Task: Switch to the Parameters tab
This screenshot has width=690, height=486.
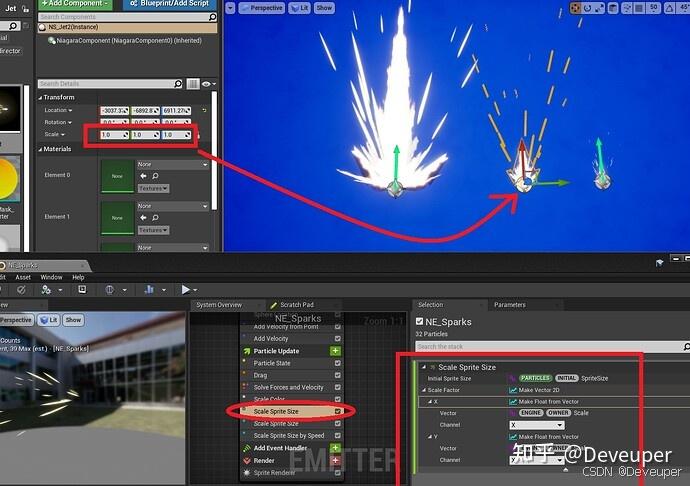Action: 510,305
